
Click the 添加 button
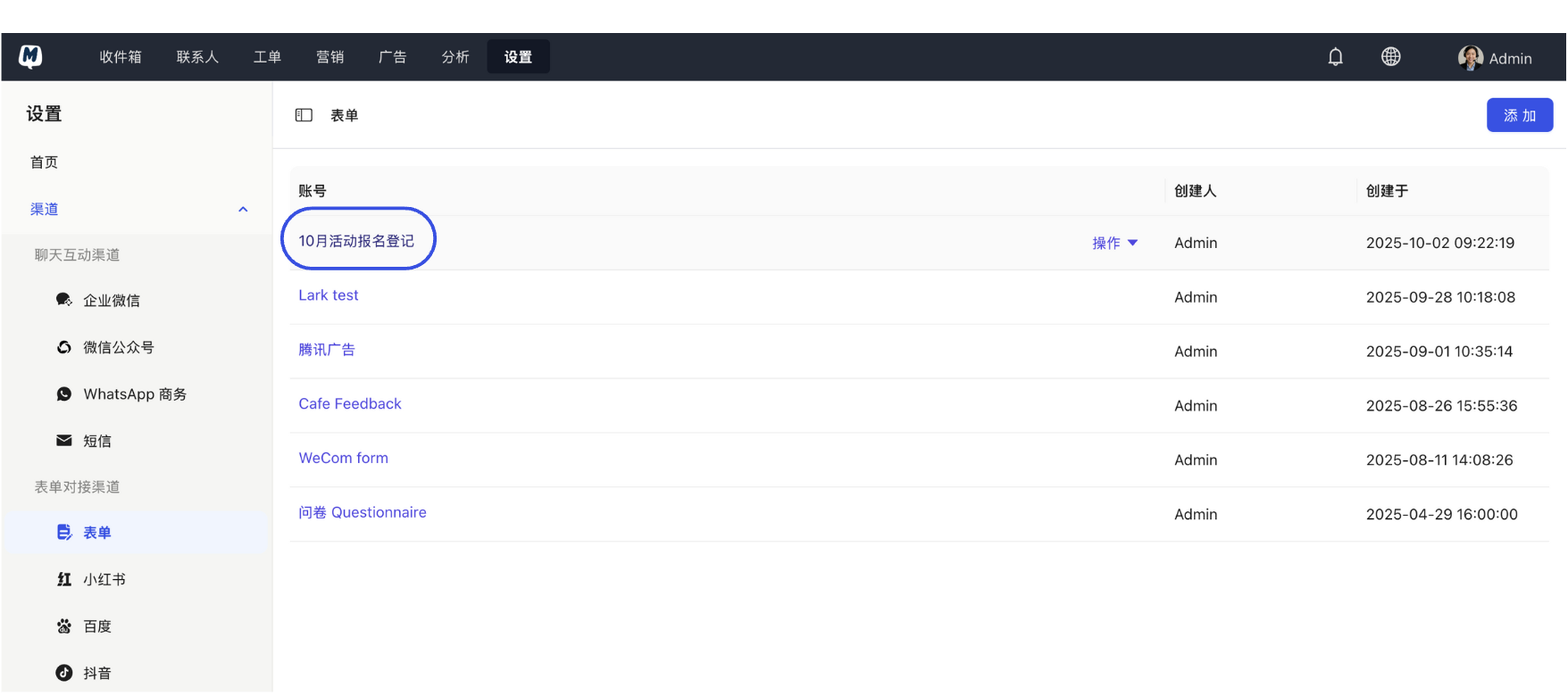pos(1519,115)
